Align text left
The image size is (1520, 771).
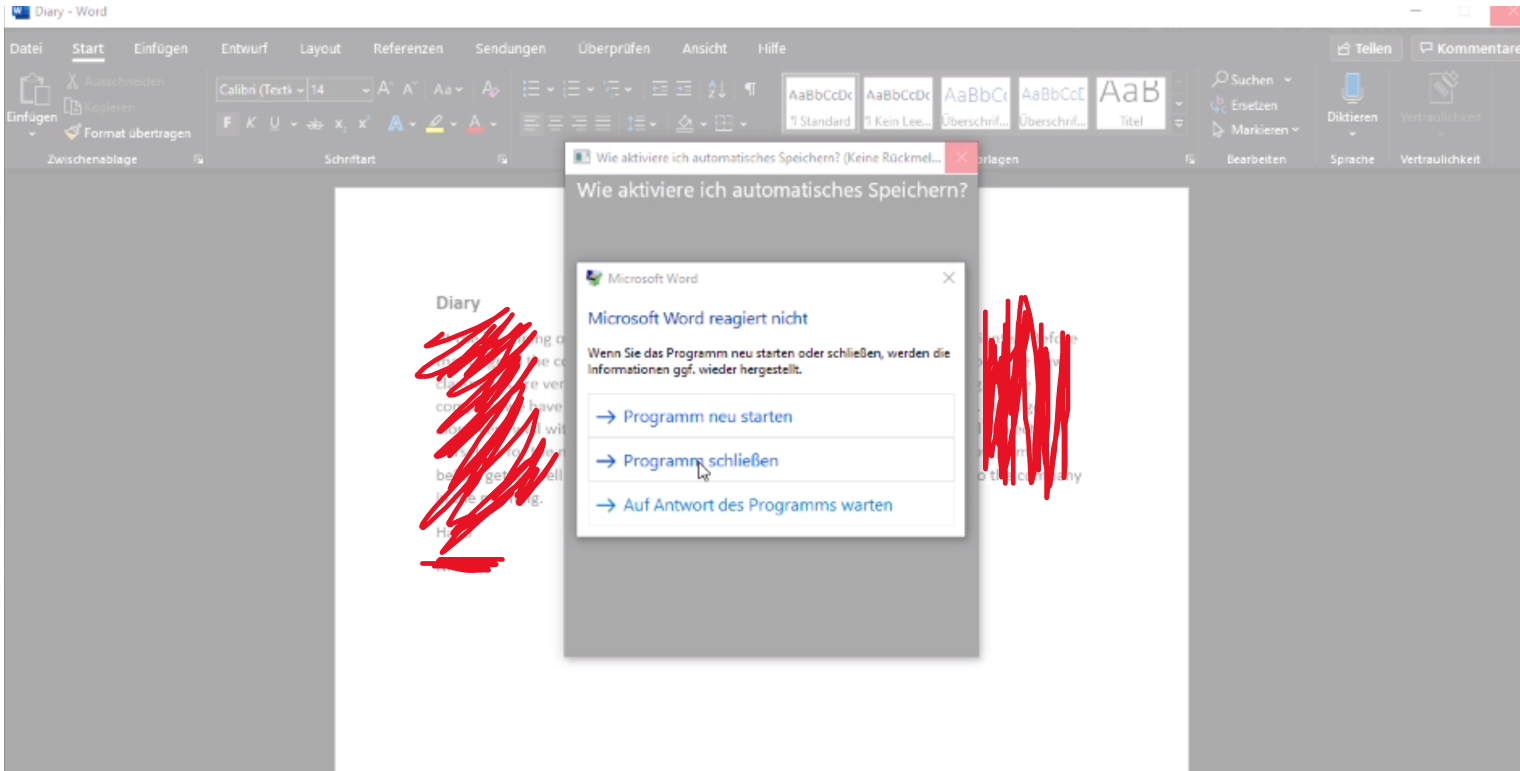click(x=531, y=124)
